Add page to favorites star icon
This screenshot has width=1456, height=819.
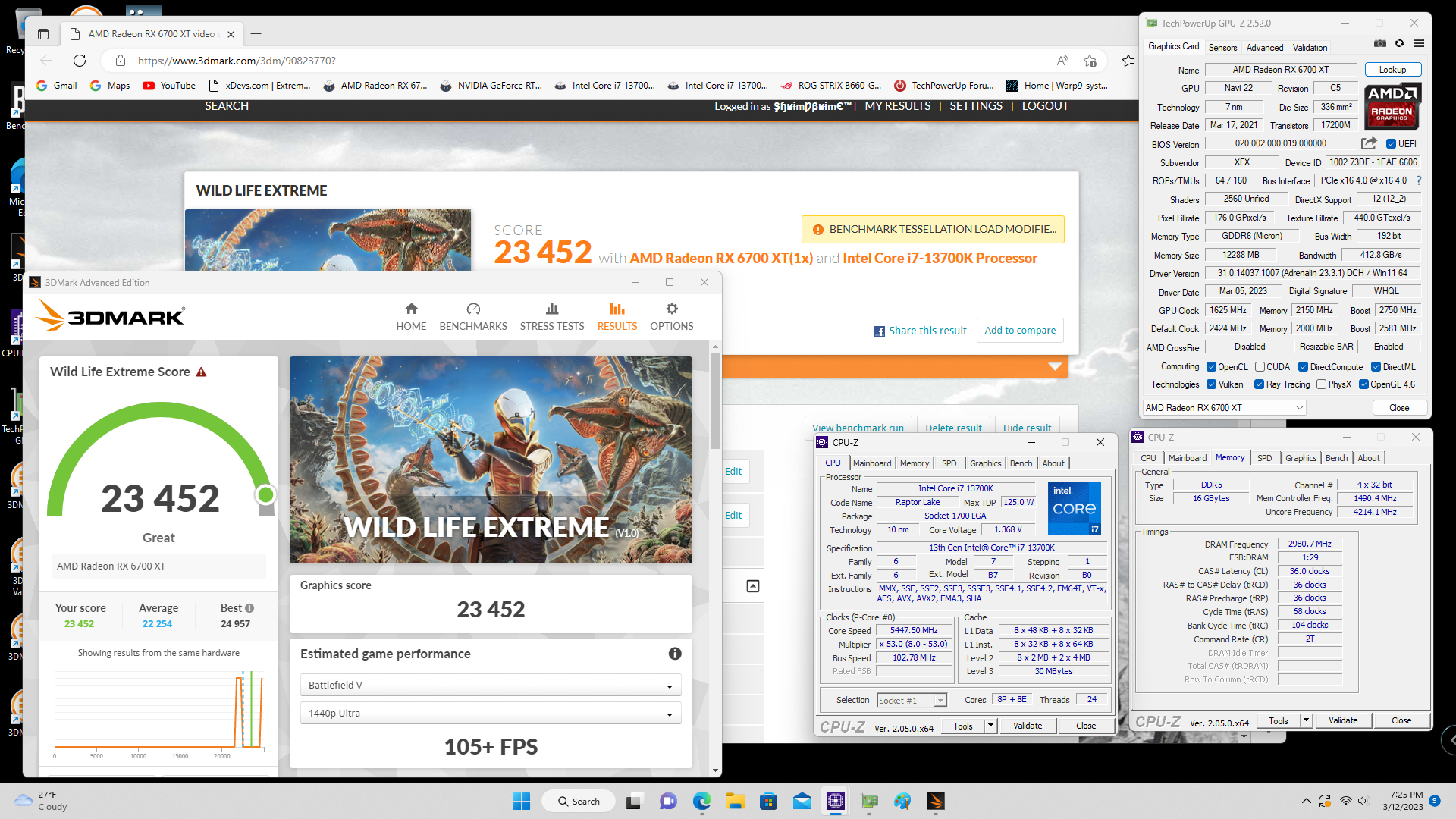point(1090,61)
